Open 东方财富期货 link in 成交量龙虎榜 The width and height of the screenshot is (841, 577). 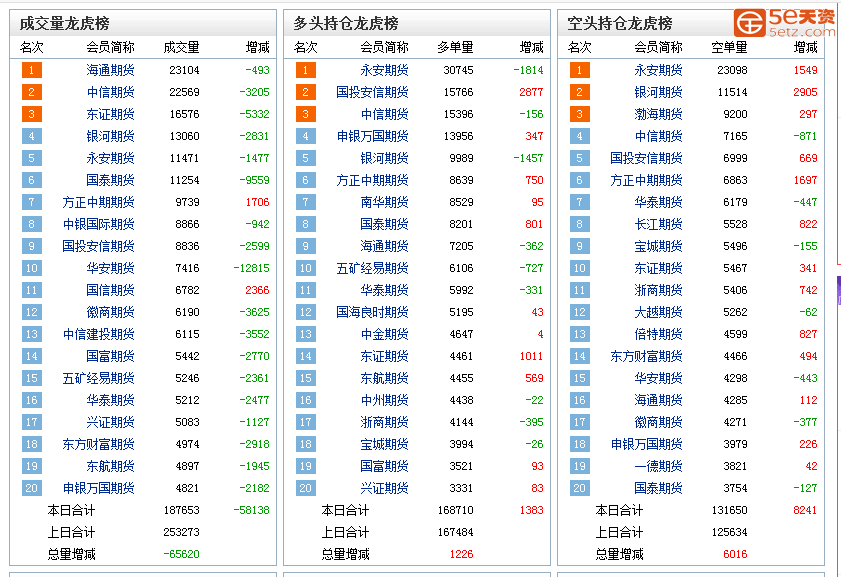pyautogui.click(x=98, y=444)
